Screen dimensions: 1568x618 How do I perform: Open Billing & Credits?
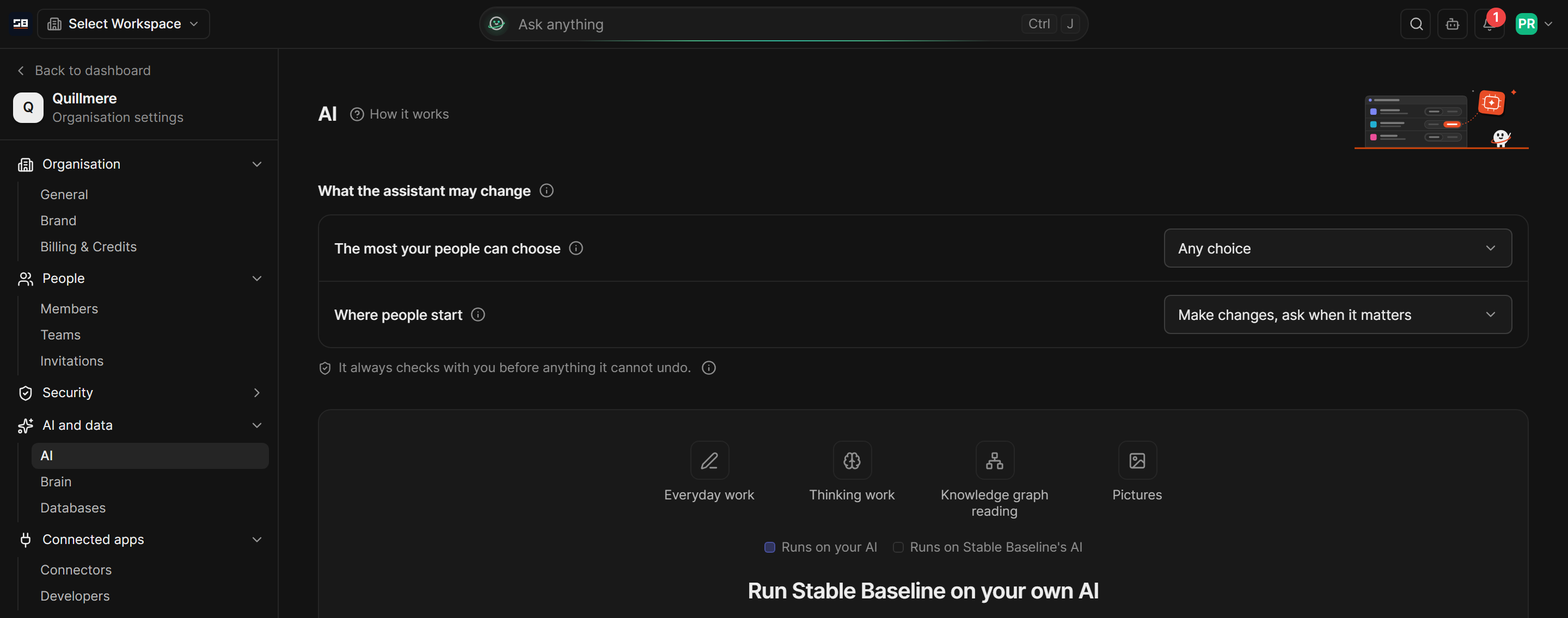click(150, 247)
